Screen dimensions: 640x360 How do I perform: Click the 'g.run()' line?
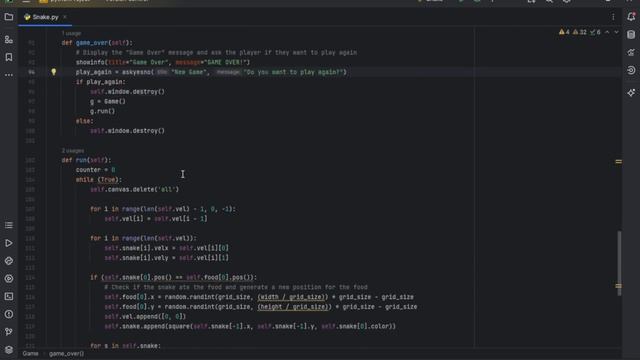[102, 111]
